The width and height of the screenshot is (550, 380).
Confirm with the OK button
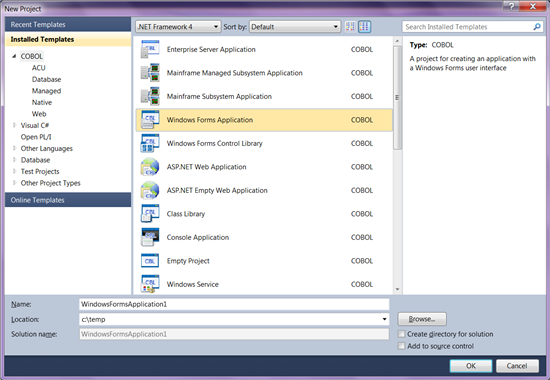471,366
